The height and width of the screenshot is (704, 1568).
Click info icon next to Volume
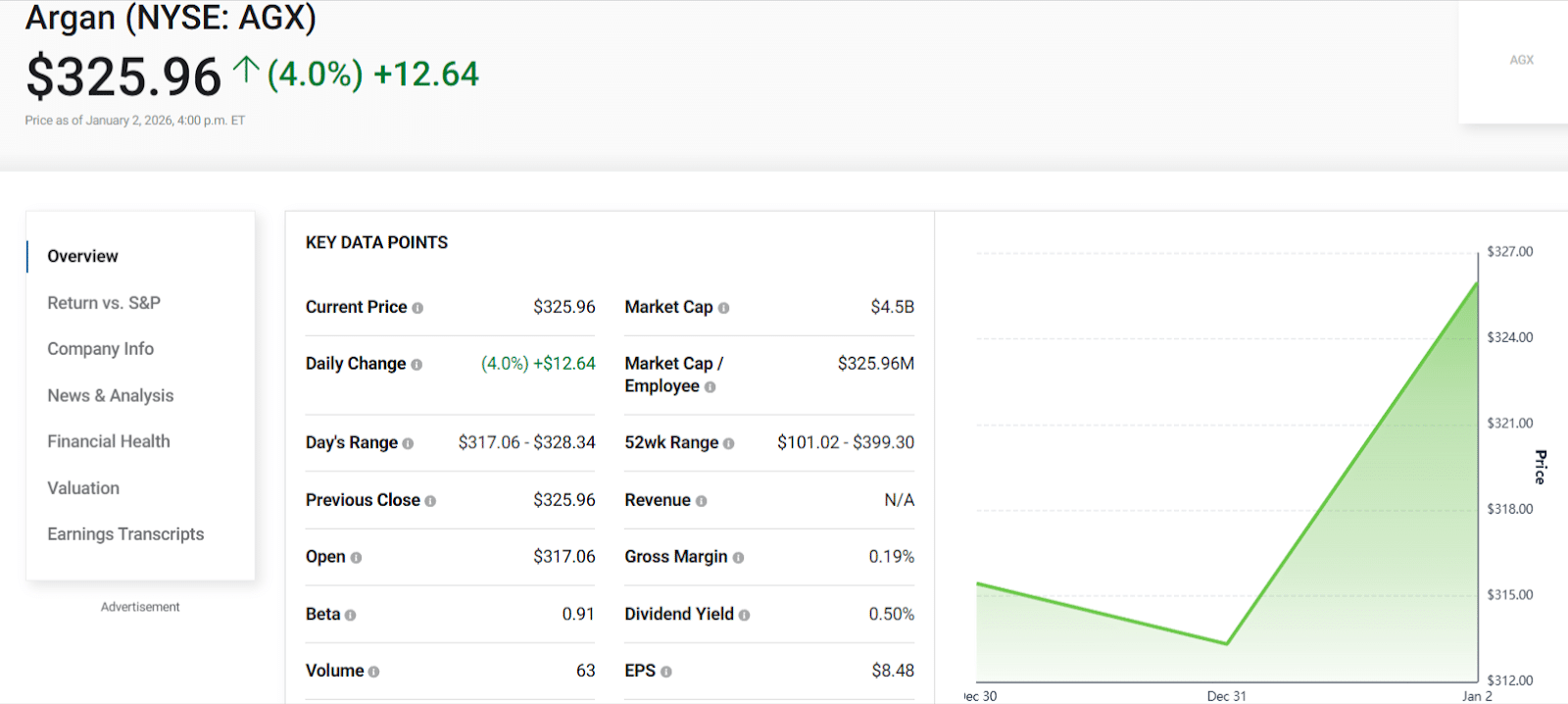click(x=373, y=672)
